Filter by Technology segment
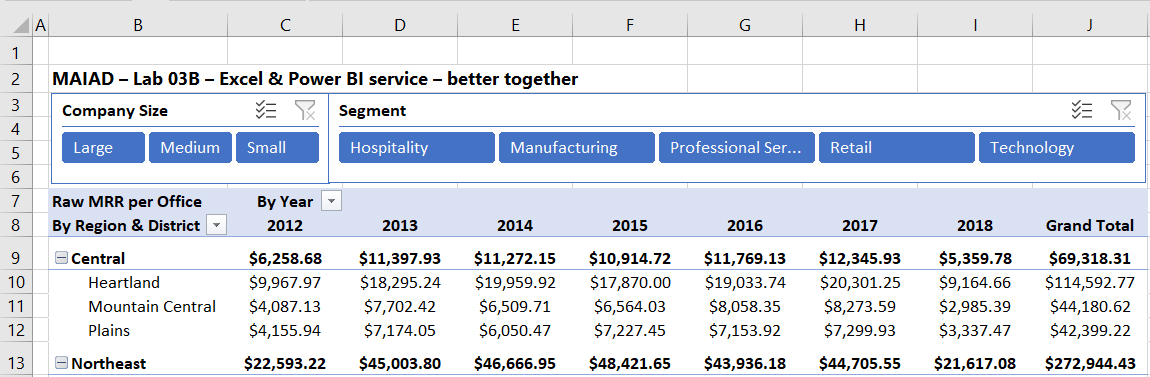1150x377 pixels. point(1057,147)
